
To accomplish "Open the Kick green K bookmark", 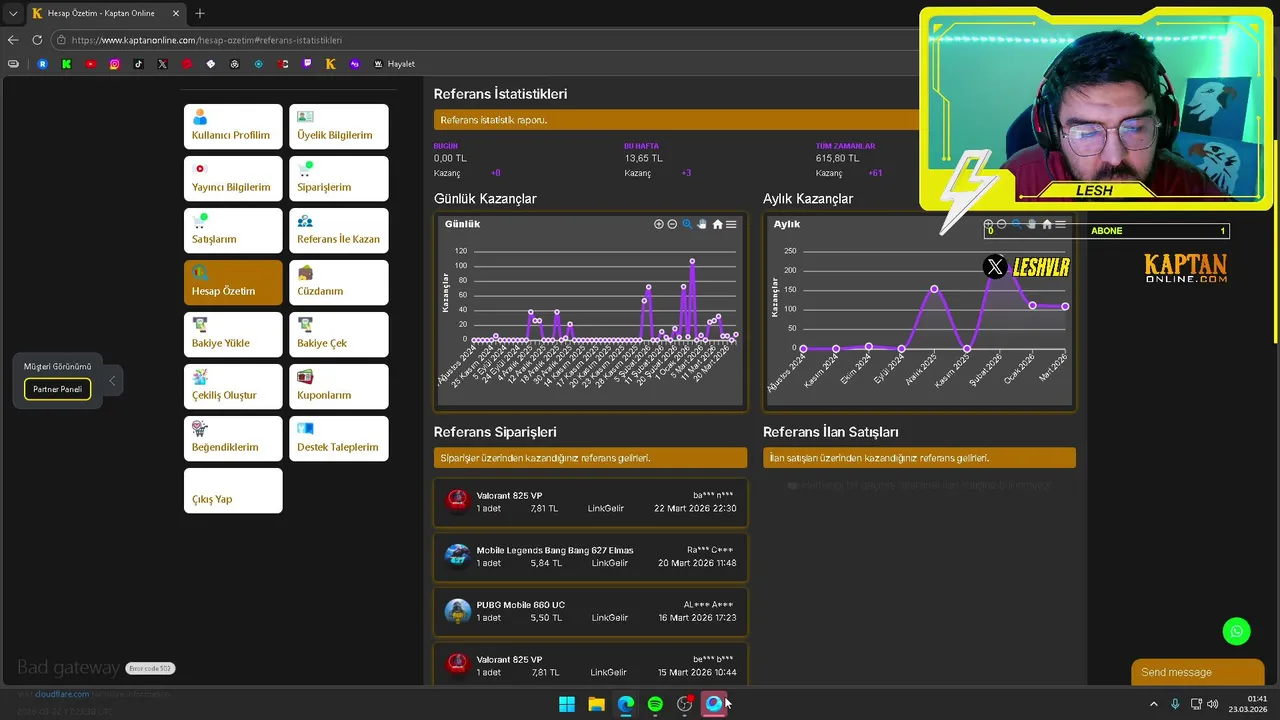I will tap(67, 64).
